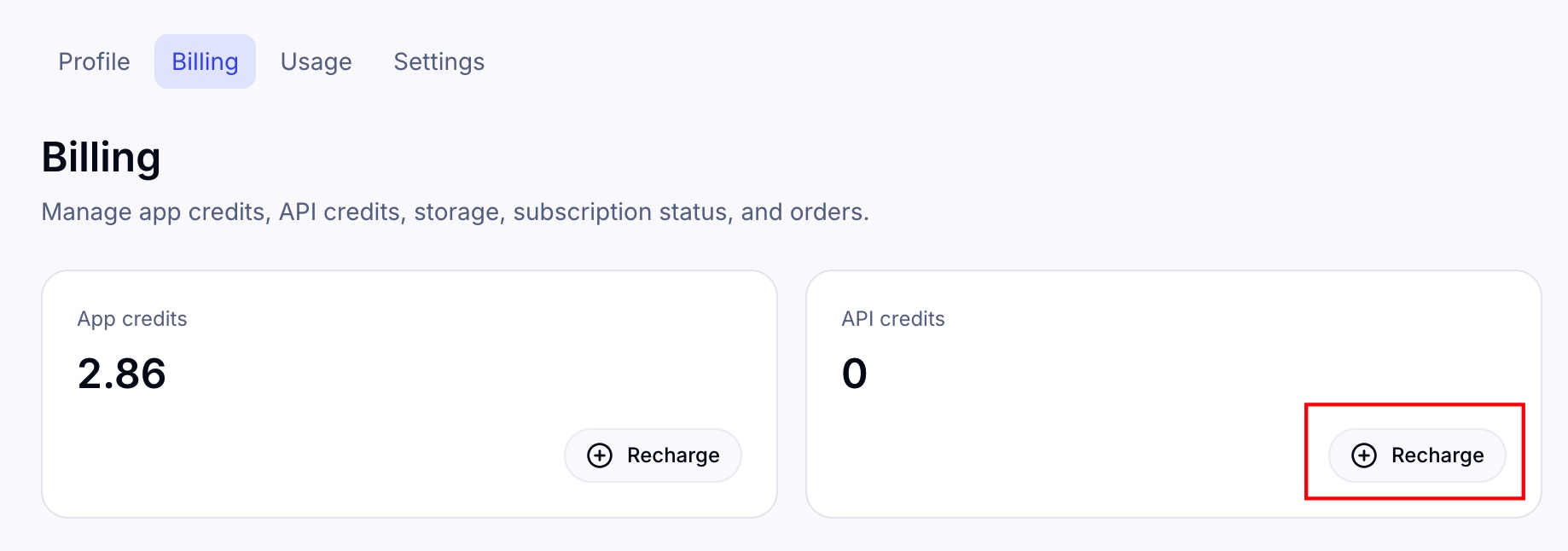
Task: Go to the Settings tab
Action: click(438, 61)
